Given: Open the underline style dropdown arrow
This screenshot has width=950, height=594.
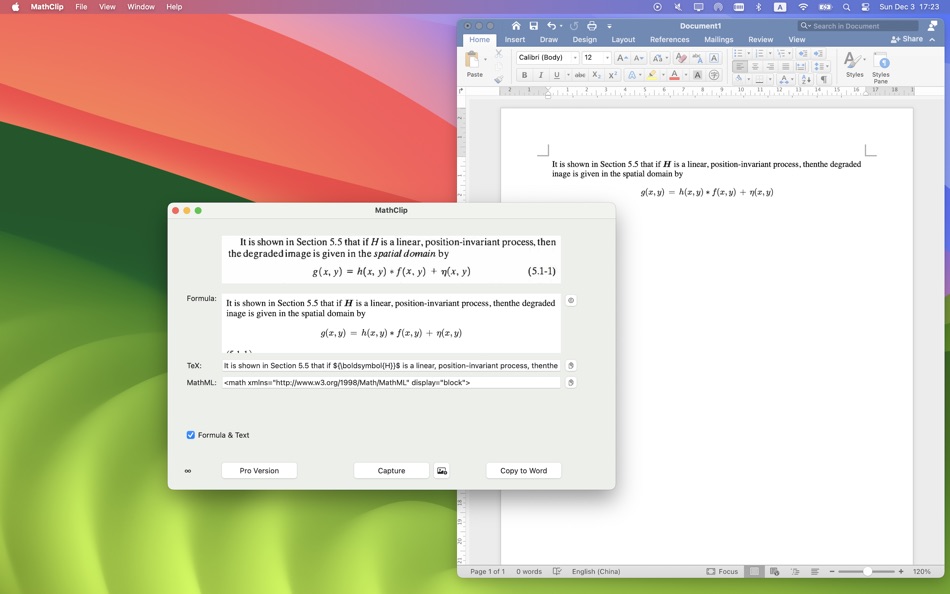Looking at the screenshot, I should click(x=568, y=75).
